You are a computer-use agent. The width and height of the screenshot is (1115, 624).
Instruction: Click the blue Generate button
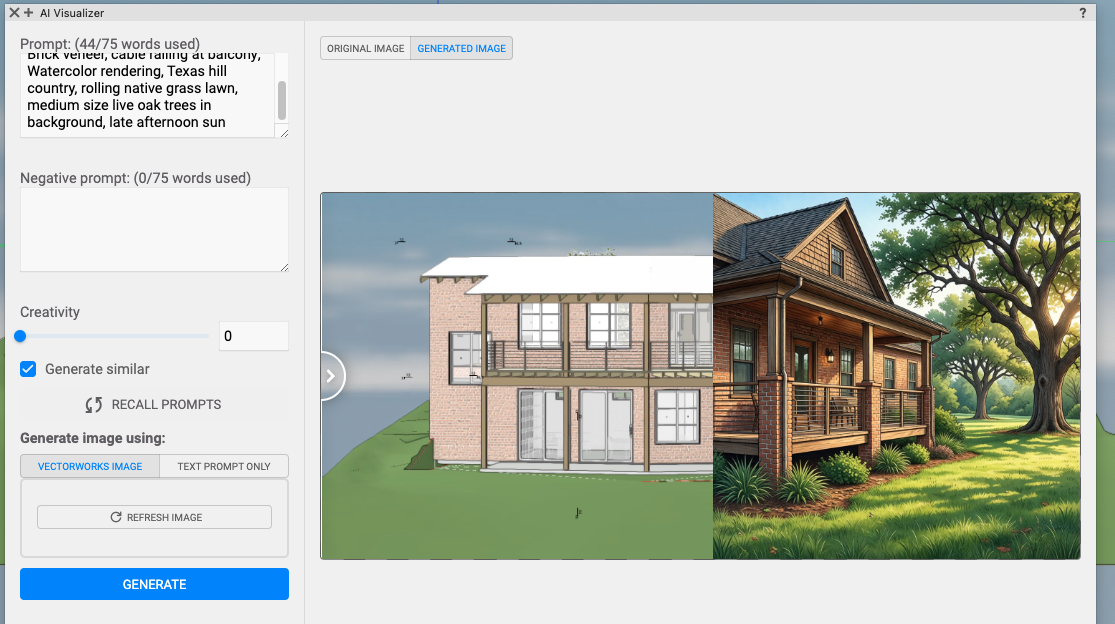point(154,584)
